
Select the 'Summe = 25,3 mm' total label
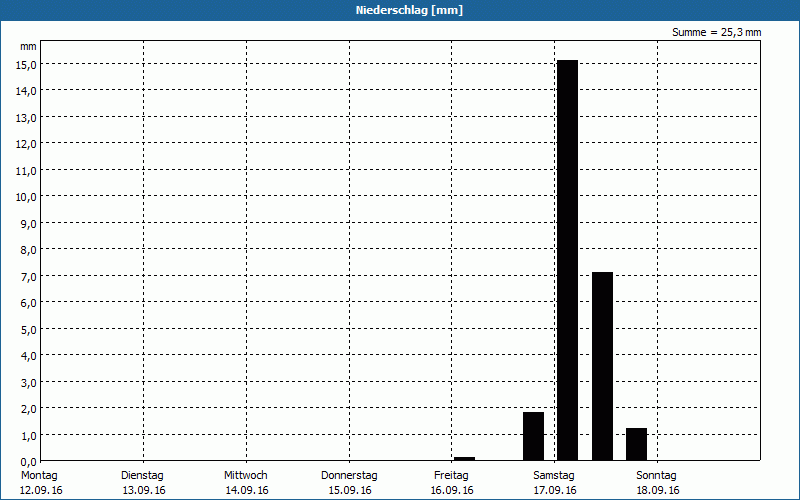coord(716,32)
